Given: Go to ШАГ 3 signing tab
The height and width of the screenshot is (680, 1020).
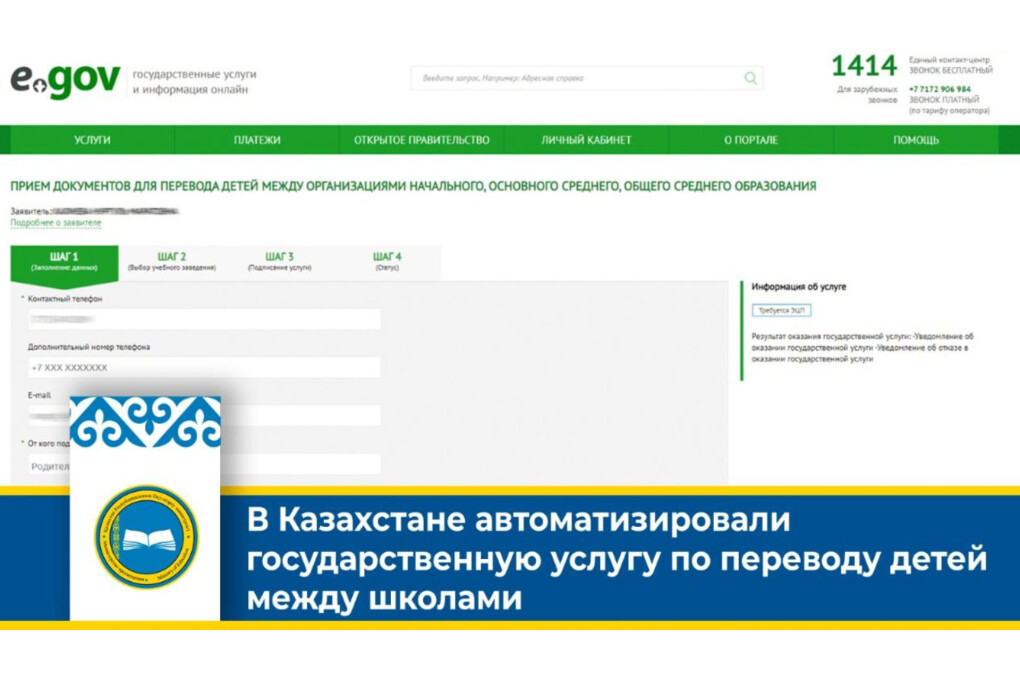Looking at the screenshot, I should point(280,262).
